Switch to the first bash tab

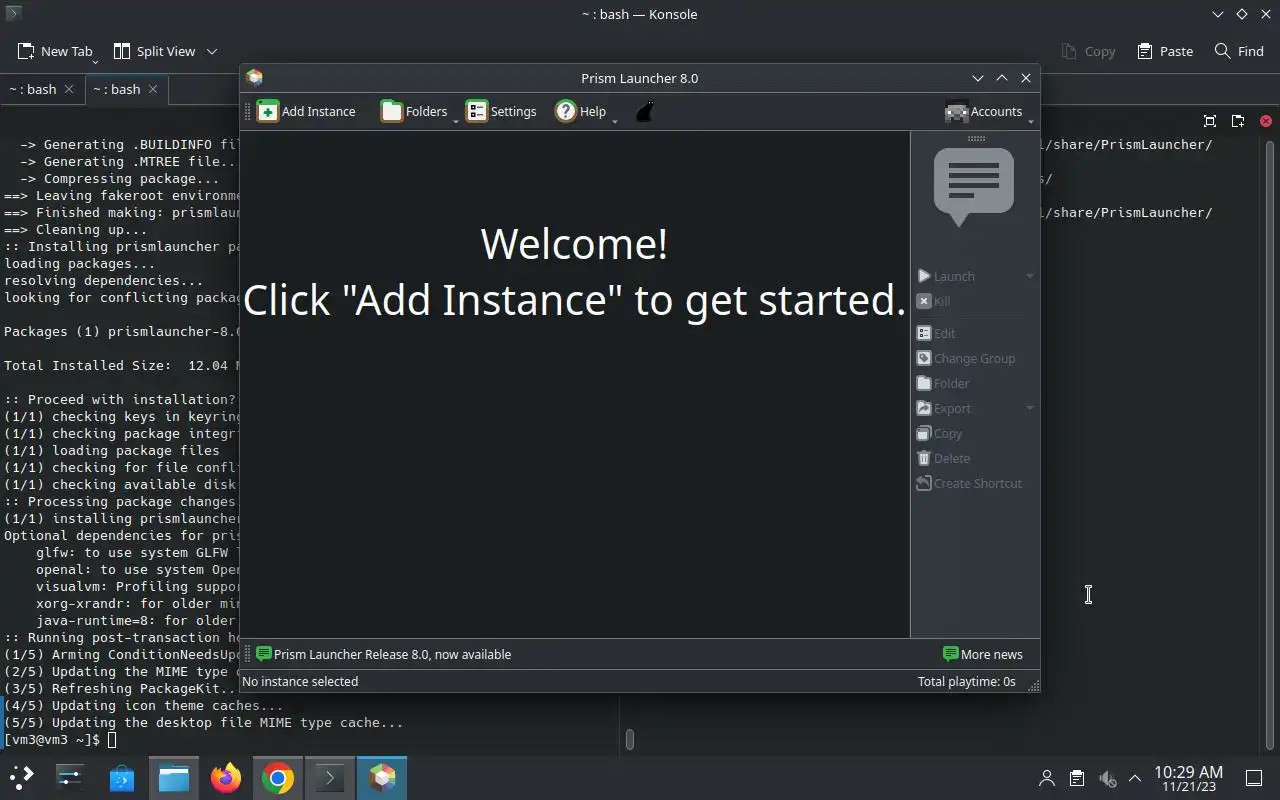(x=42, y=89)
